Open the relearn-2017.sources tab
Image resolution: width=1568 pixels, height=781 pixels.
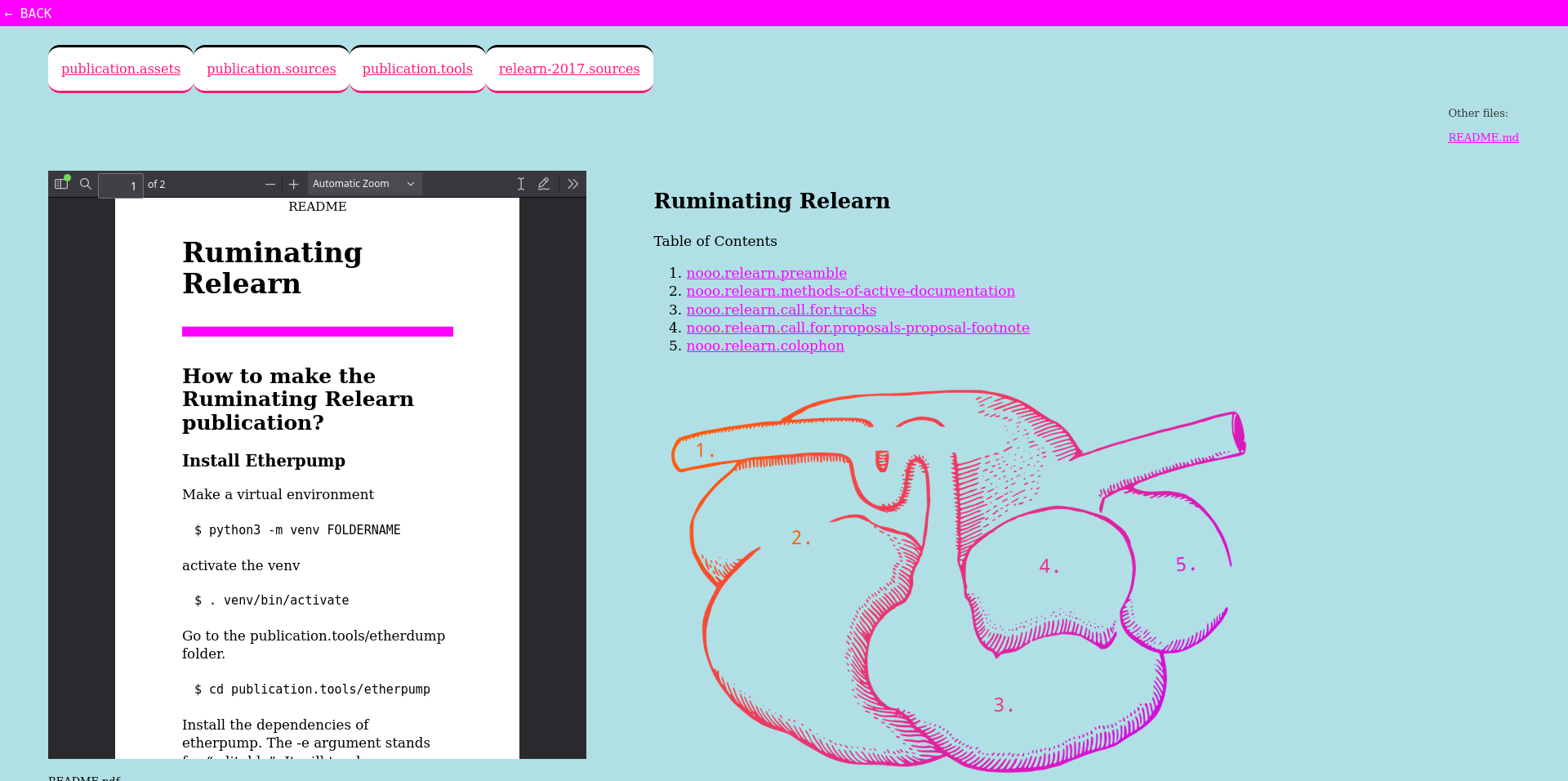(x=569, y=69)
